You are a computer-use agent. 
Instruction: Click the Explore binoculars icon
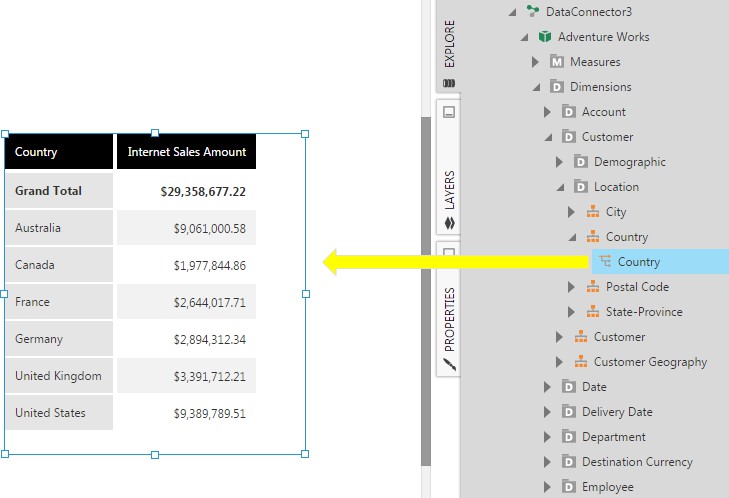coord(449,83)
